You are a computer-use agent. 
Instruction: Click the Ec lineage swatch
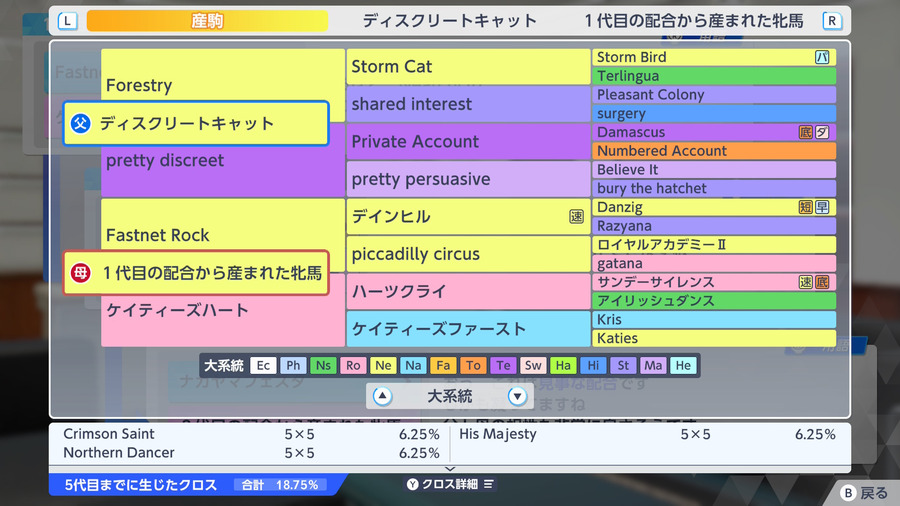pyautogui.click(x=263, y=365)
